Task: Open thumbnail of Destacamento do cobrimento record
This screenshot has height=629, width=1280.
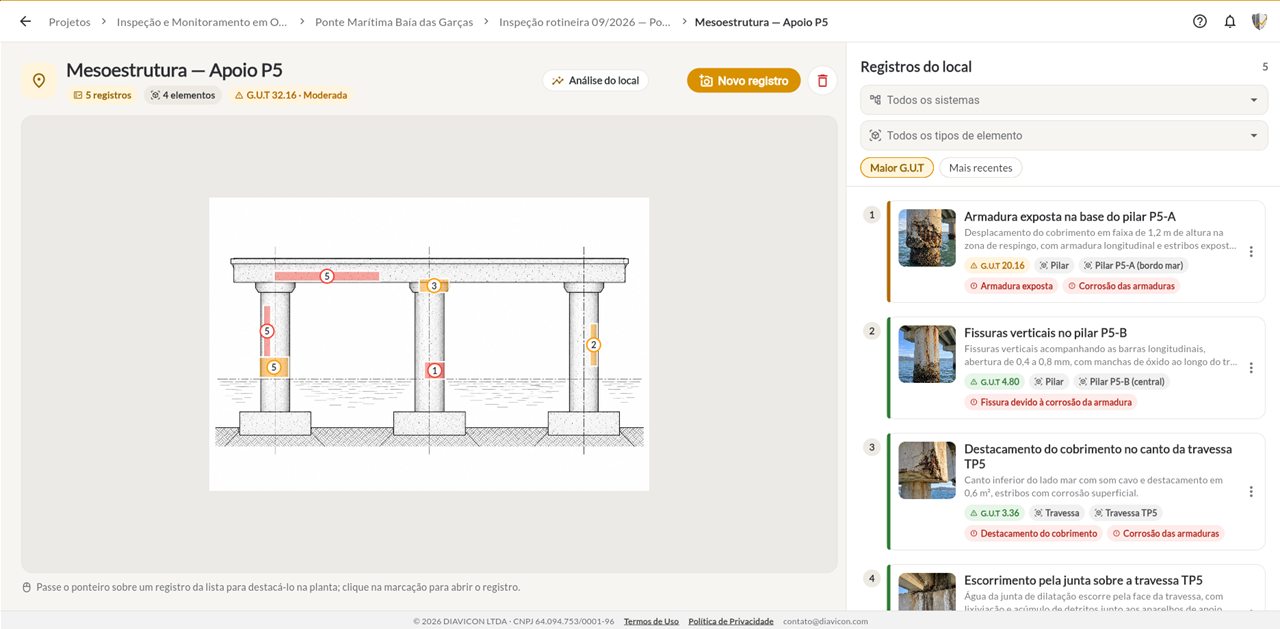Action: tap(927, 470)
